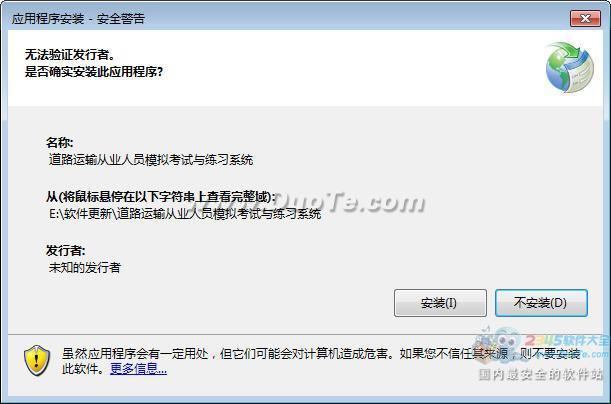This screenshot has height=404, width=611.
Task: Click the 发行者: label
Action: click(65, 250)
